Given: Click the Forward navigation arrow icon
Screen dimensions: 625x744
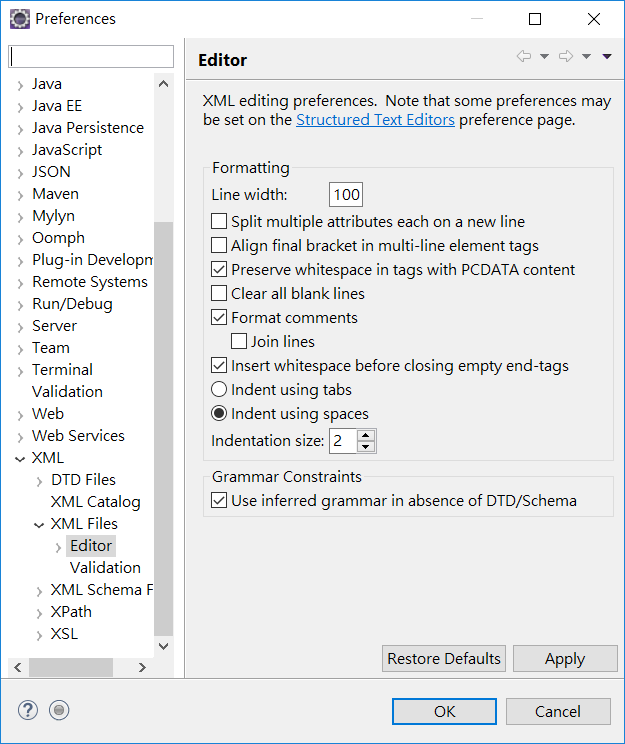Looking at the screenshot, I should click(x=566, y=57).
